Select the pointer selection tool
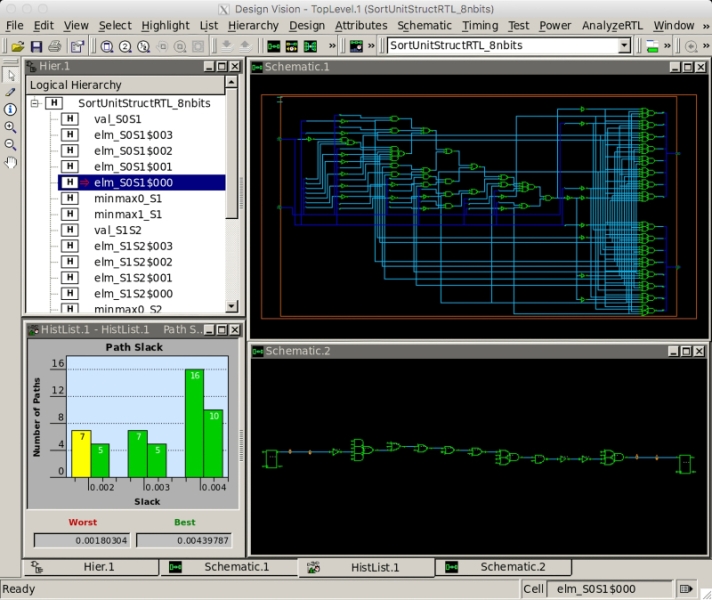This screenshot has width=712, height=600. click(x=10, y=75)
